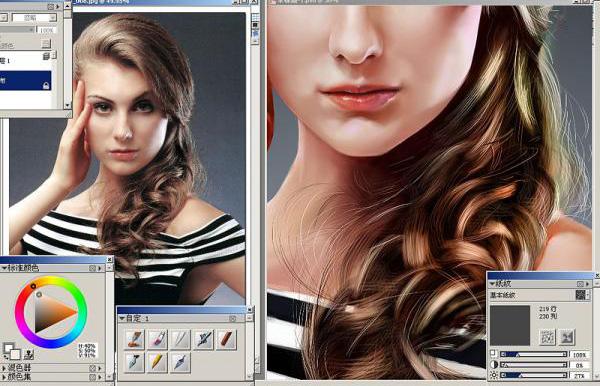Toggle the invert paper button

tap(547, 337)
